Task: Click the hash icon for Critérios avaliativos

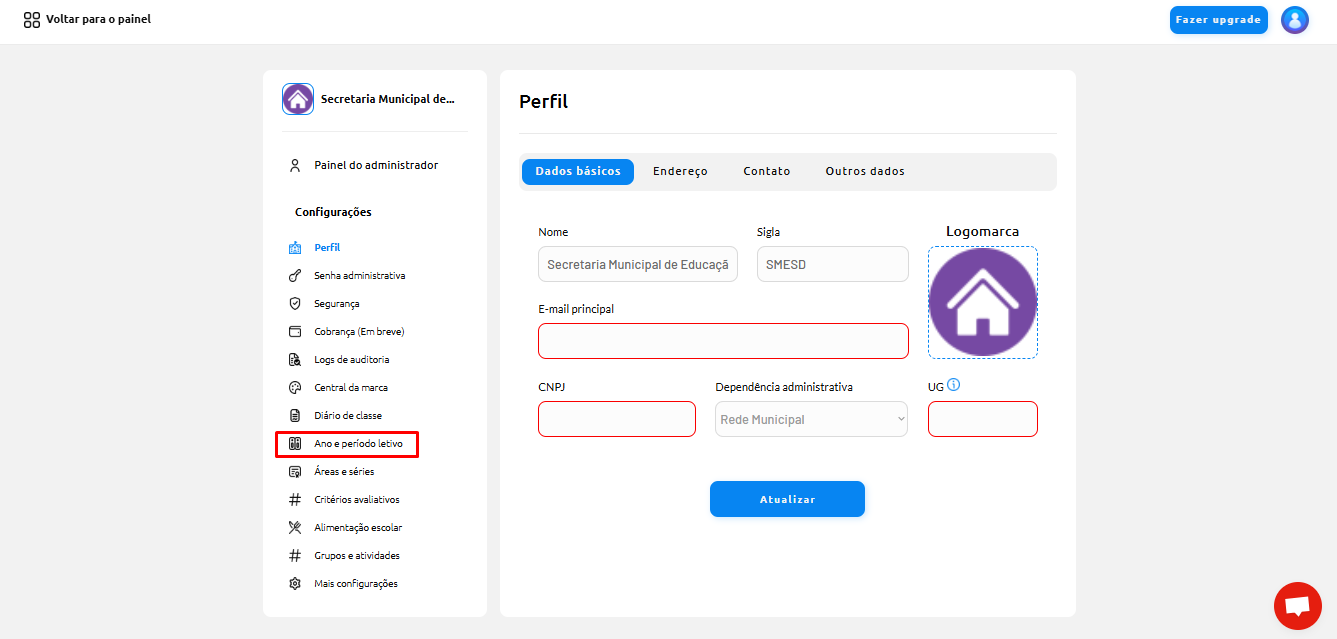Action: click(295, 500)
